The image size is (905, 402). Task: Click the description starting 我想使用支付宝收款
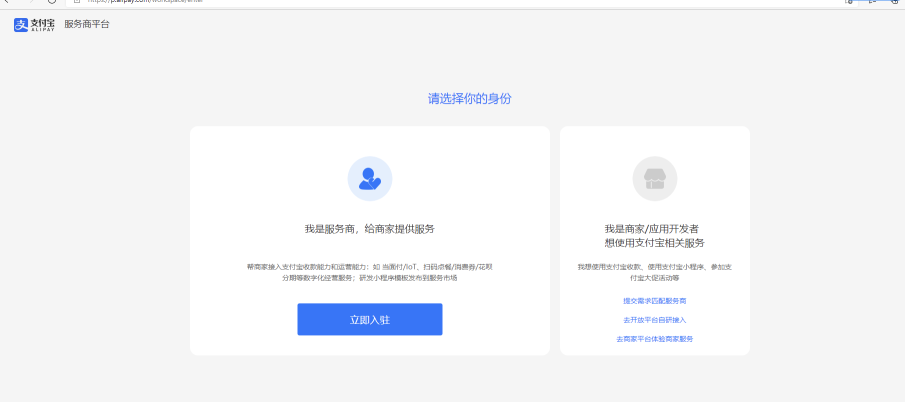tap(655, 272)
